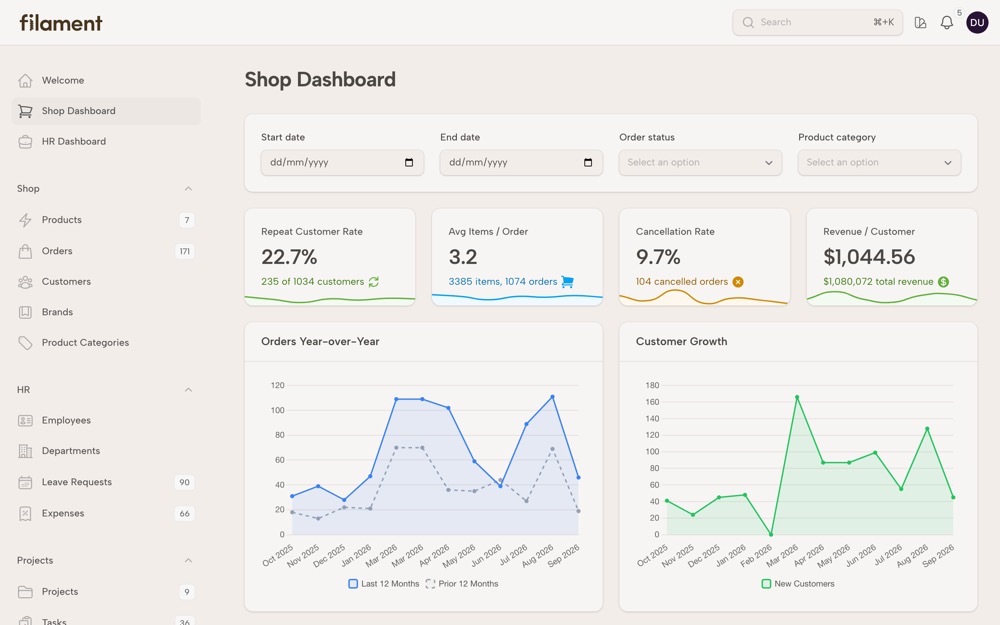
Task: Click the Start date input field
Action: tap(342, 163)
